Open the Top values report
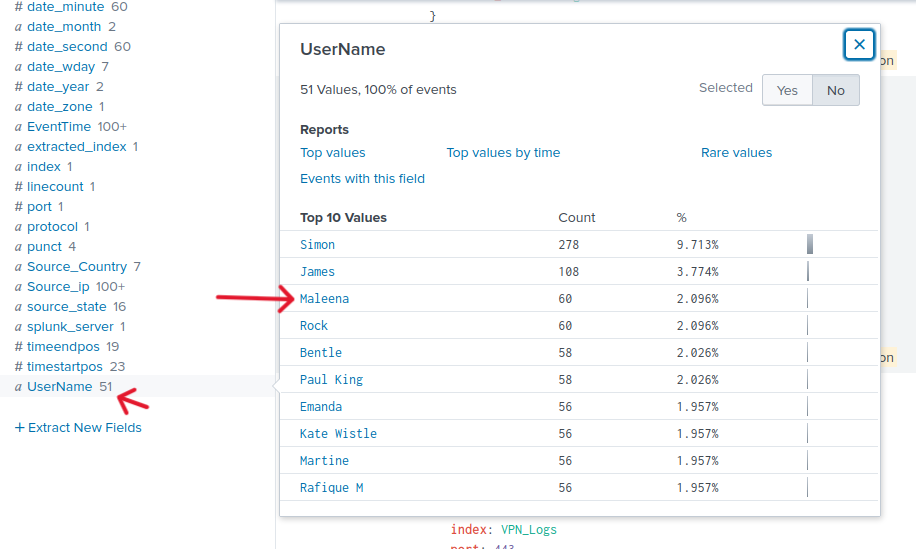The height and width of the screenshot is (549, 916). coord(333,153)
